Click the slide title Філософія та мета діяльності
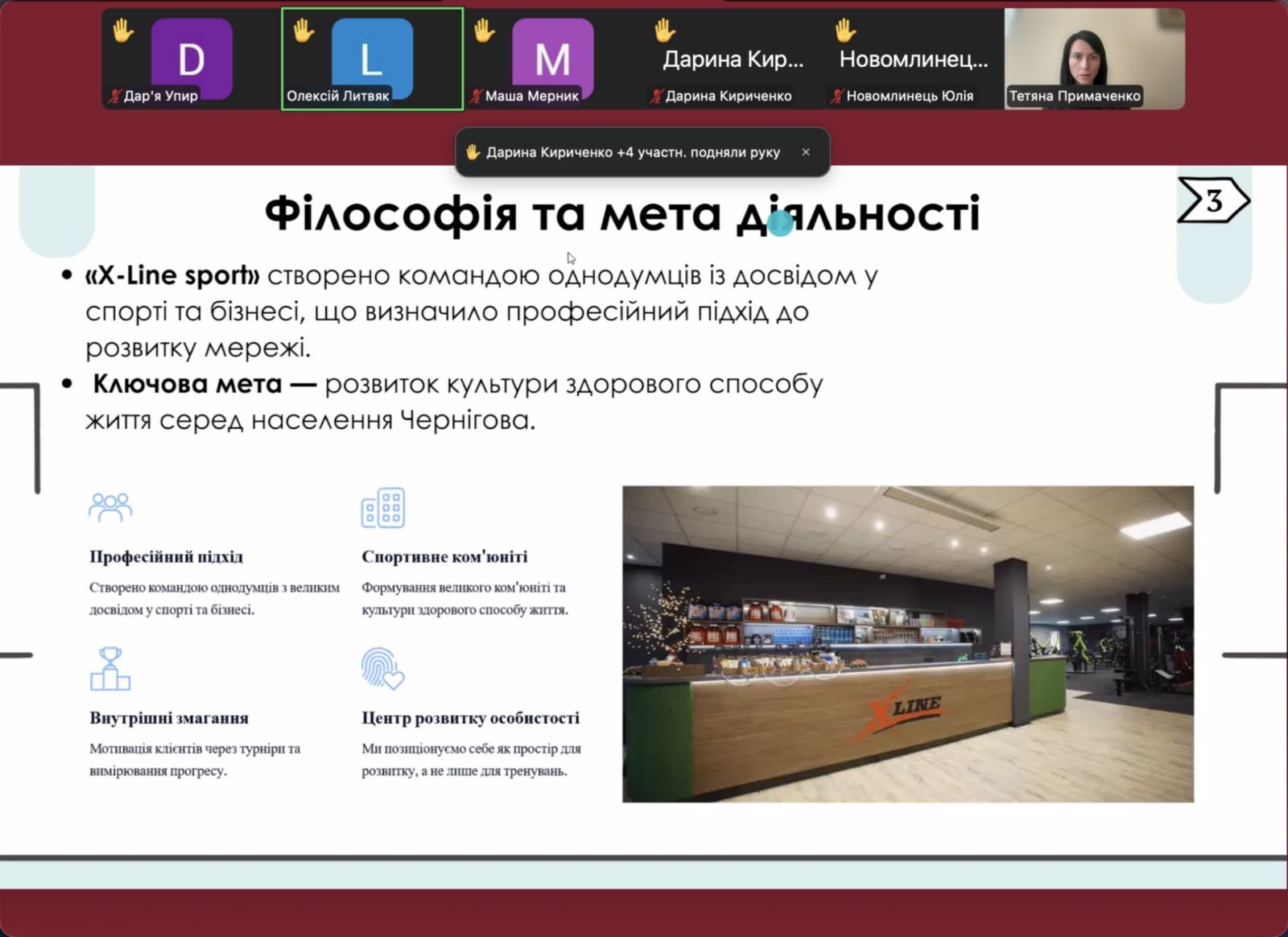 click(x=621, y=214)
